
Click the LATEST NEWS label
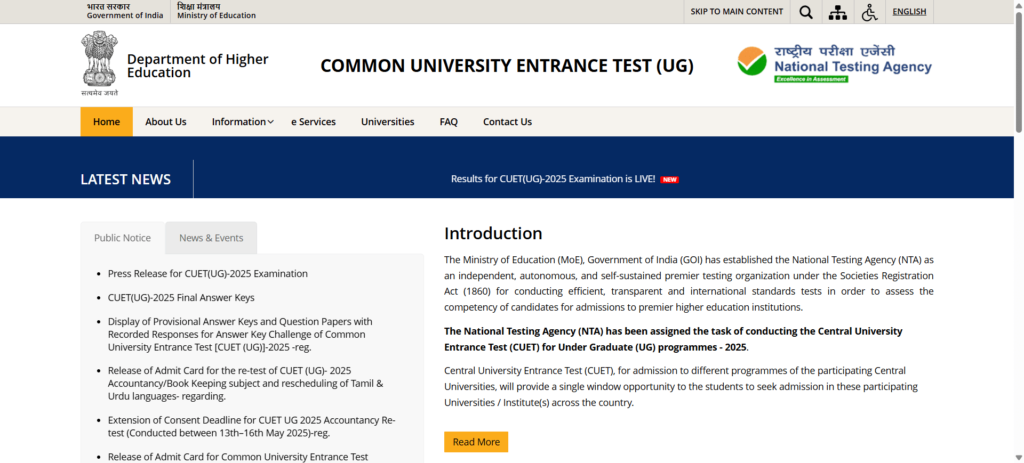coord(125,180)
